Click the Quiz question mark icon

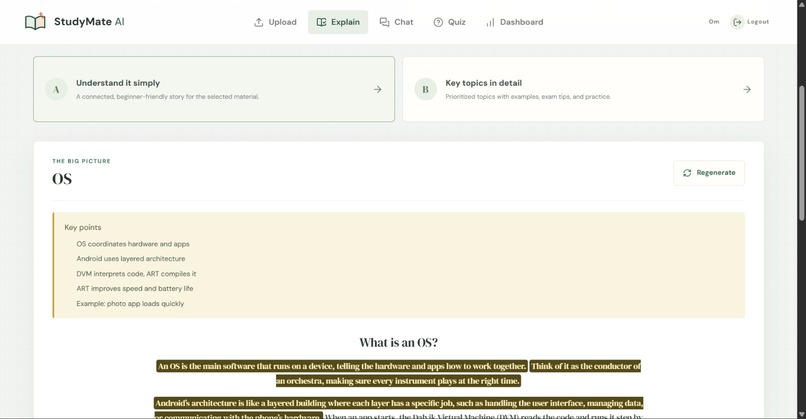(438, 22)
